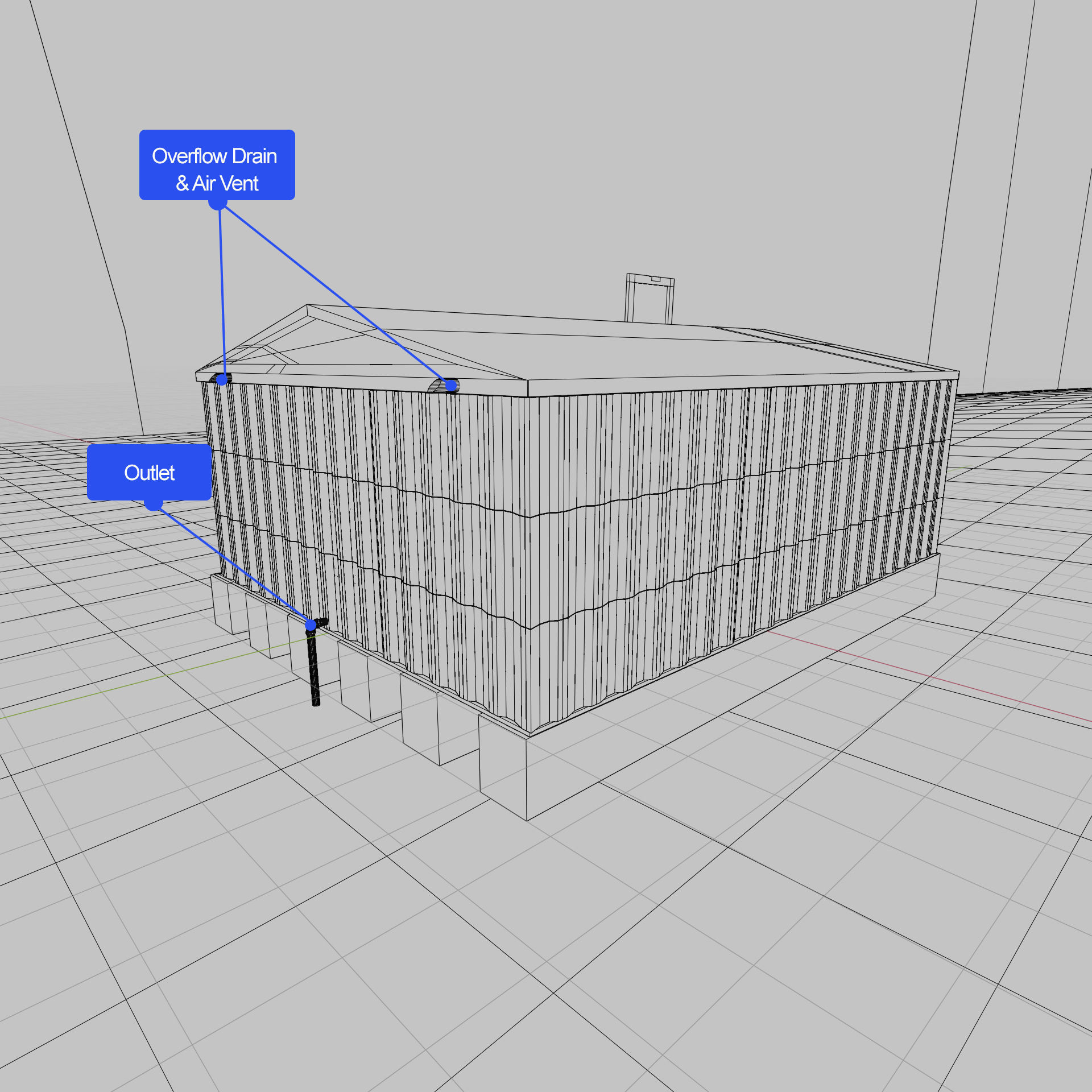Click the Overflow Drain & Air Vent label
The image size is (1092, 1092).
[x=217, y=165]
